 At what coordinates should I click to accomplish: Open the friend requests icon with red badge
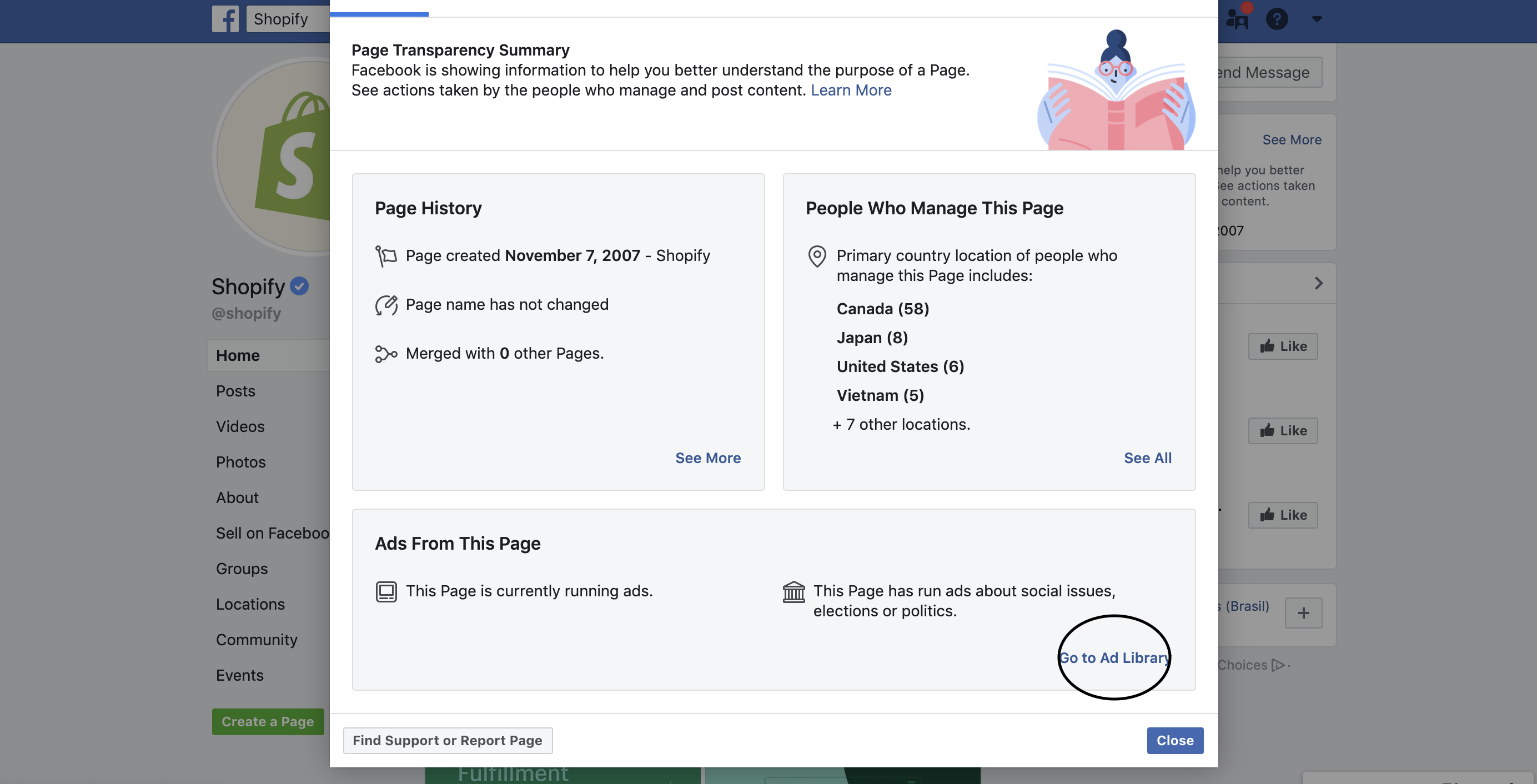point(1238,18)
